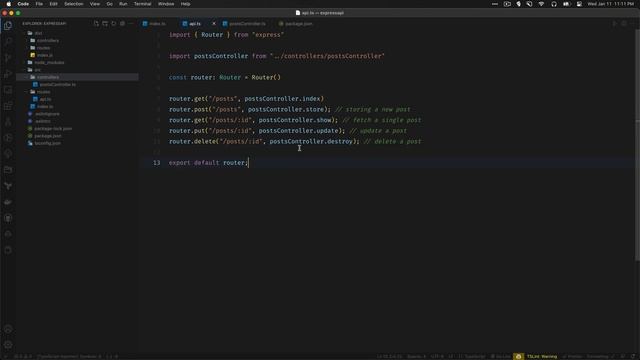
Task: Click the headphones icon in the macOS menu bar
Action: click(554, 4)
